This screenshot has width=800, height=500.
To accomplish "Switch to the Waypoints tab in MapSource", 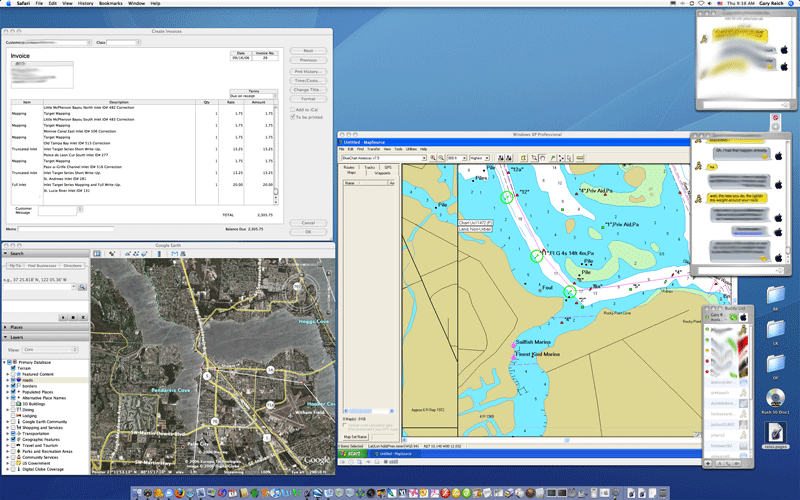I will (x=382, y=173).
